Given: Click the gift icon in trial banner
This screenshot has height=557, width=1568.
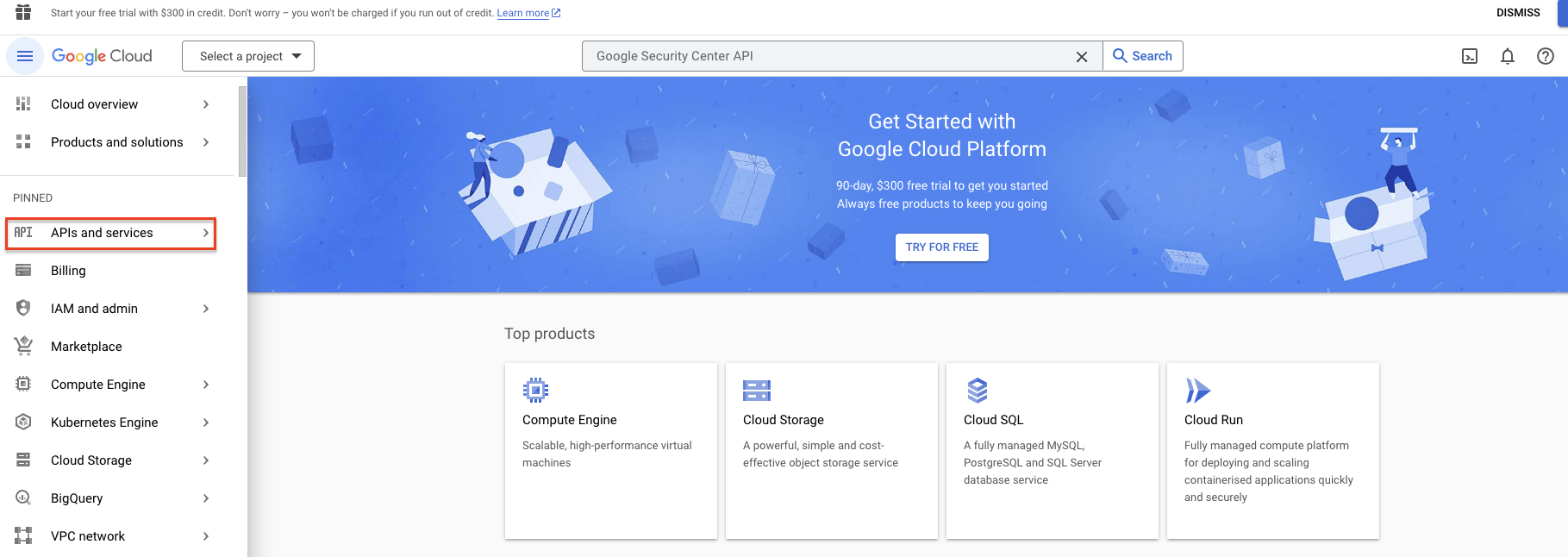Looking at the screenshot, I should point(23,12).
